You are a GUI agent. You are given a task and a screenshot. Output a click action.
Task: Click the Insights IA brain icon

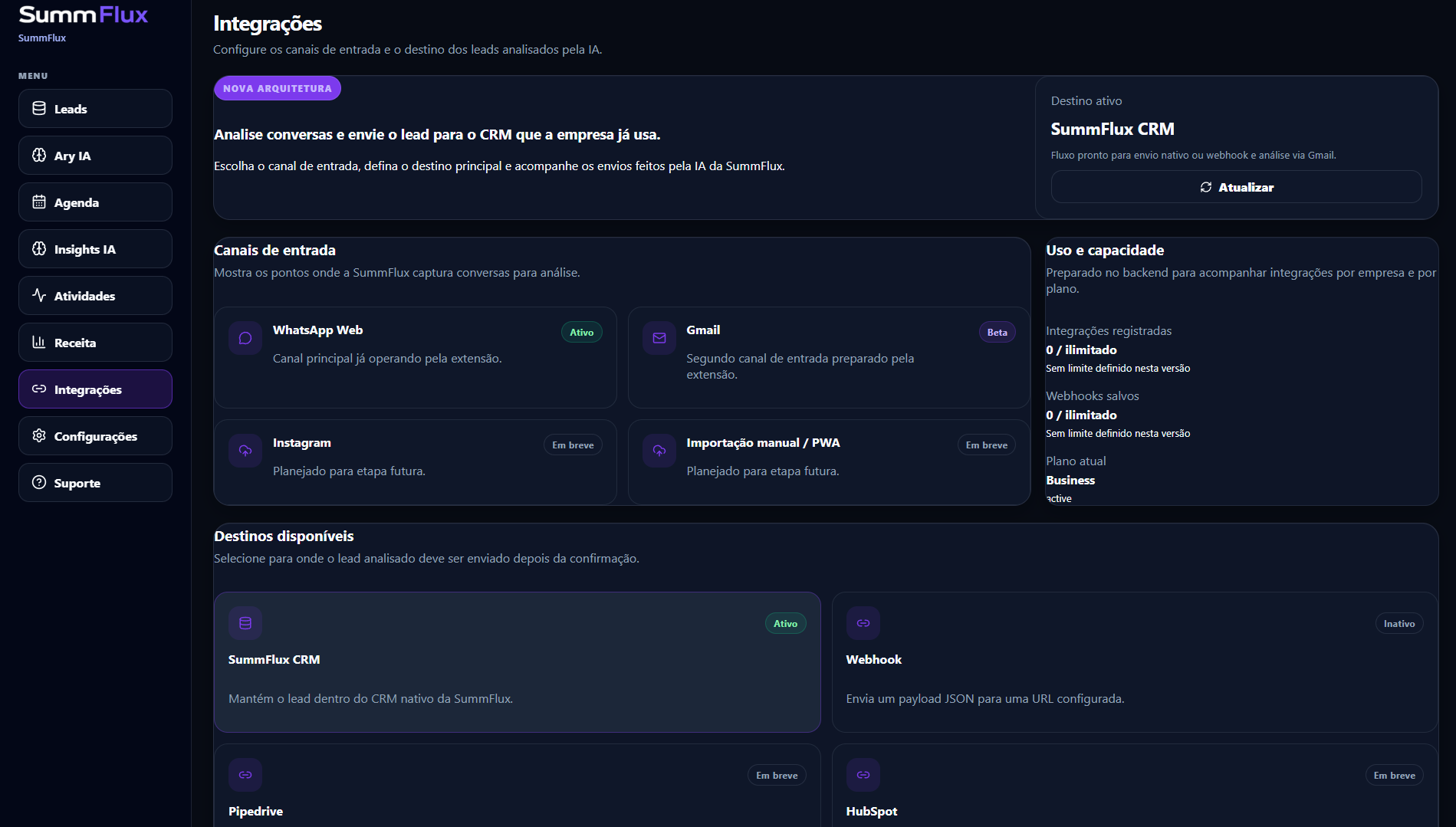(x=39, y=249)
